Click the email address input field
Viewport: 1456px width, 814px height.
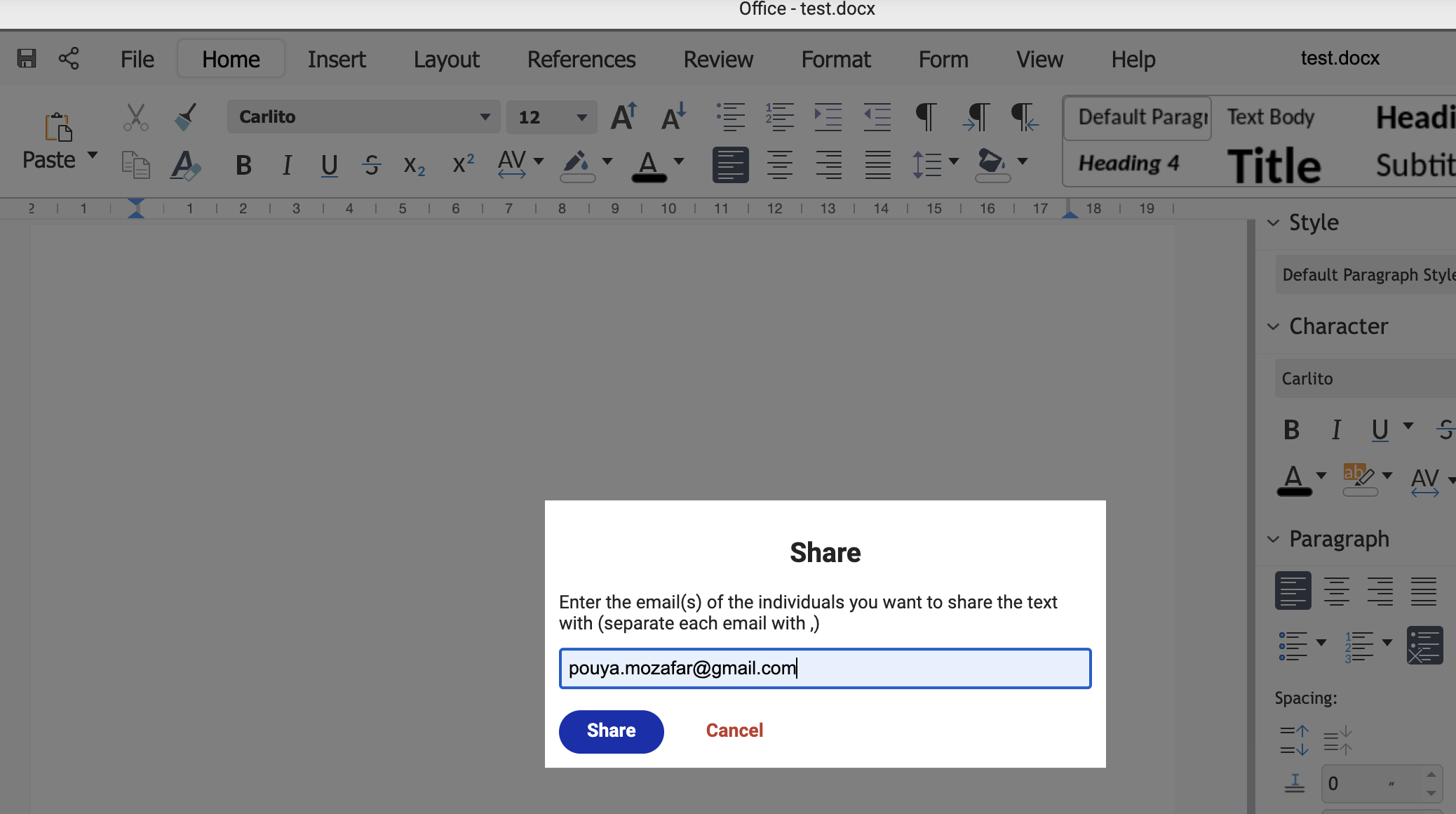[825, 668]
